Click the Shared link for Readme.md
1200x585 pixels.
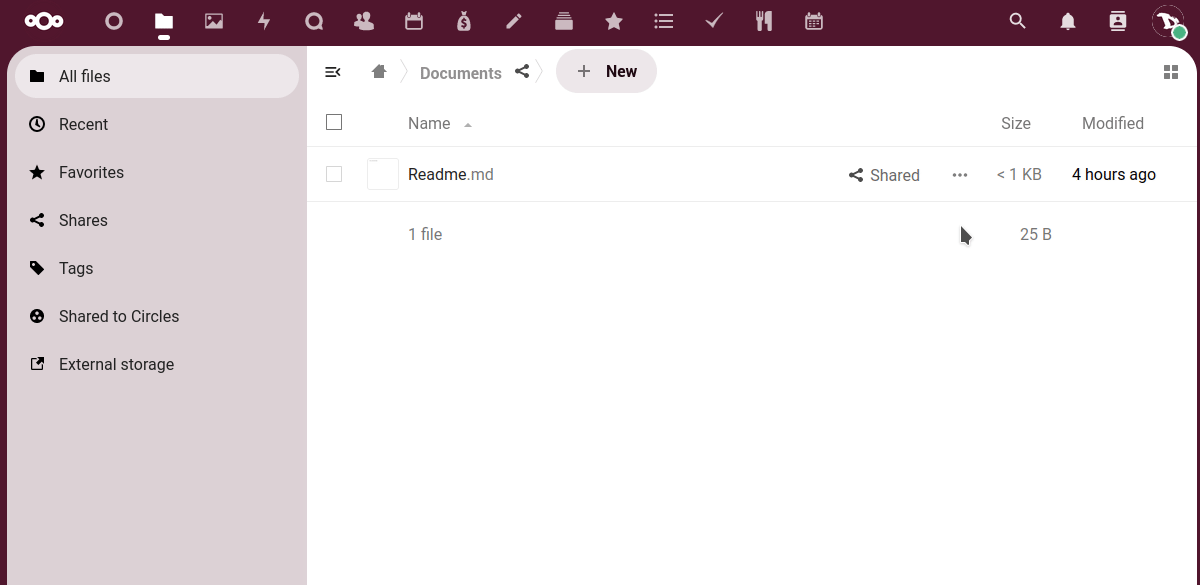pyautogui.click(x=884, y=175)
